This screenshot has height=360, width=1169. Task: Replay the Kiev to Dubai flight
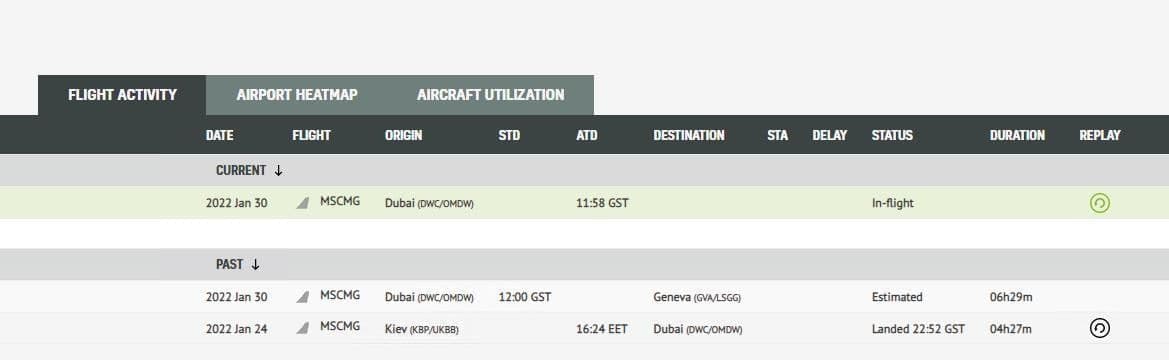click(1100, 328)
